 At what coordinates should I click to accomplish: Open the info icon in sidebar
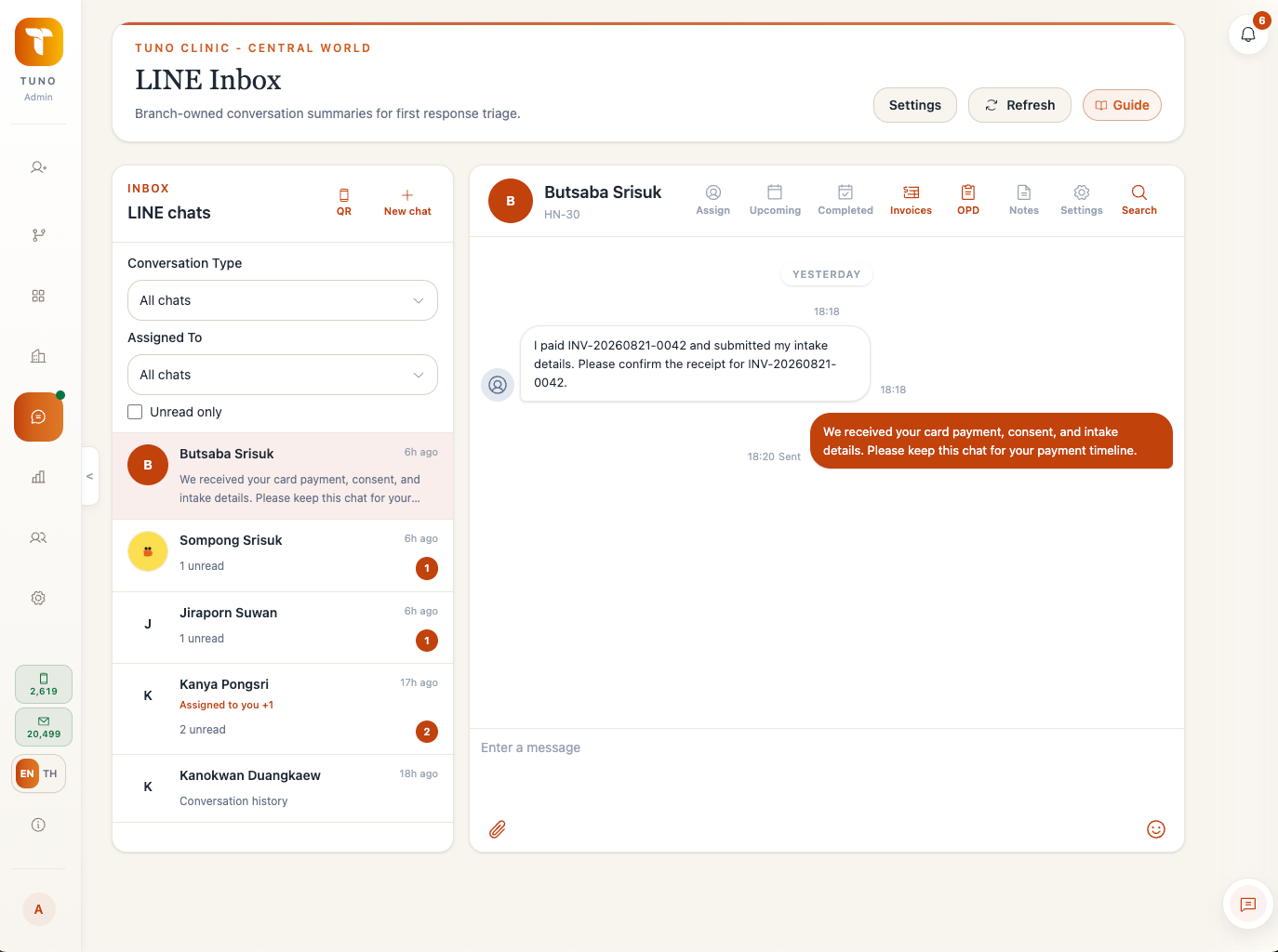pos(38,825)
